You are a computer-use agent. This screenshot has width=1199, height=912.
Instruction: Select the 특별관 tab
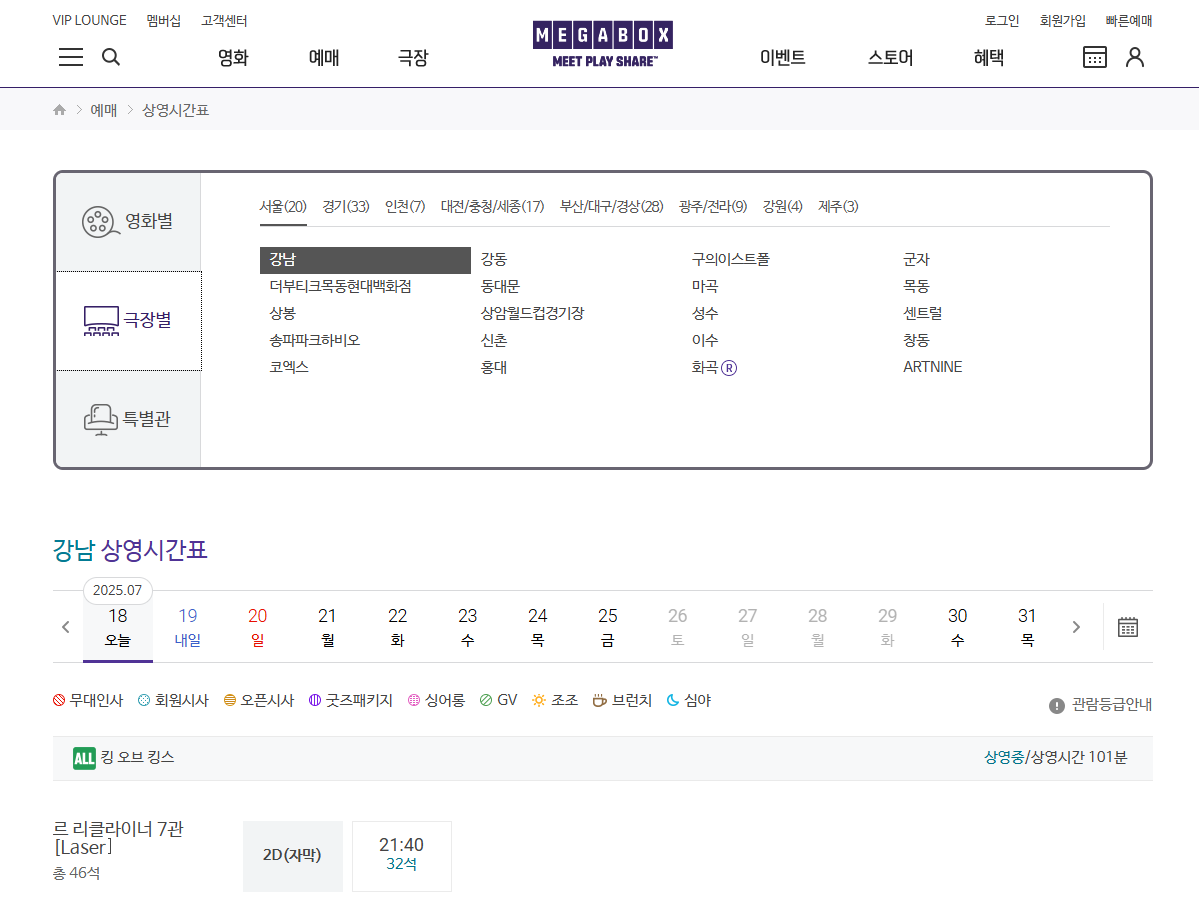click(128, 419)
